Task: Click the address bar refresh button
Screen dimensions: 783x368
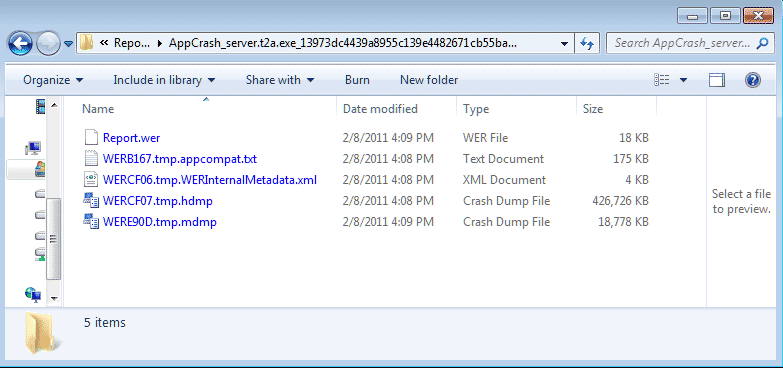Action: click(586, 43)
